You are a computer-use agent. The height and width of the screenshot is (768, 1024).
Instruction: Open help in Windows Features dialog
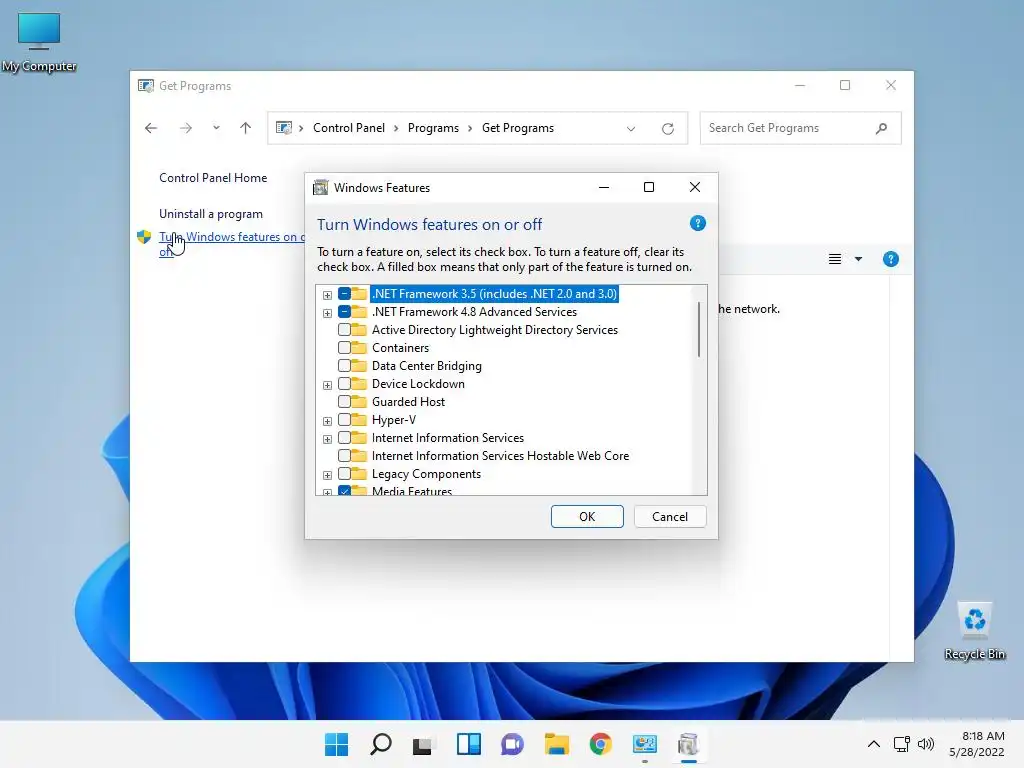click(x=697, y=223)
